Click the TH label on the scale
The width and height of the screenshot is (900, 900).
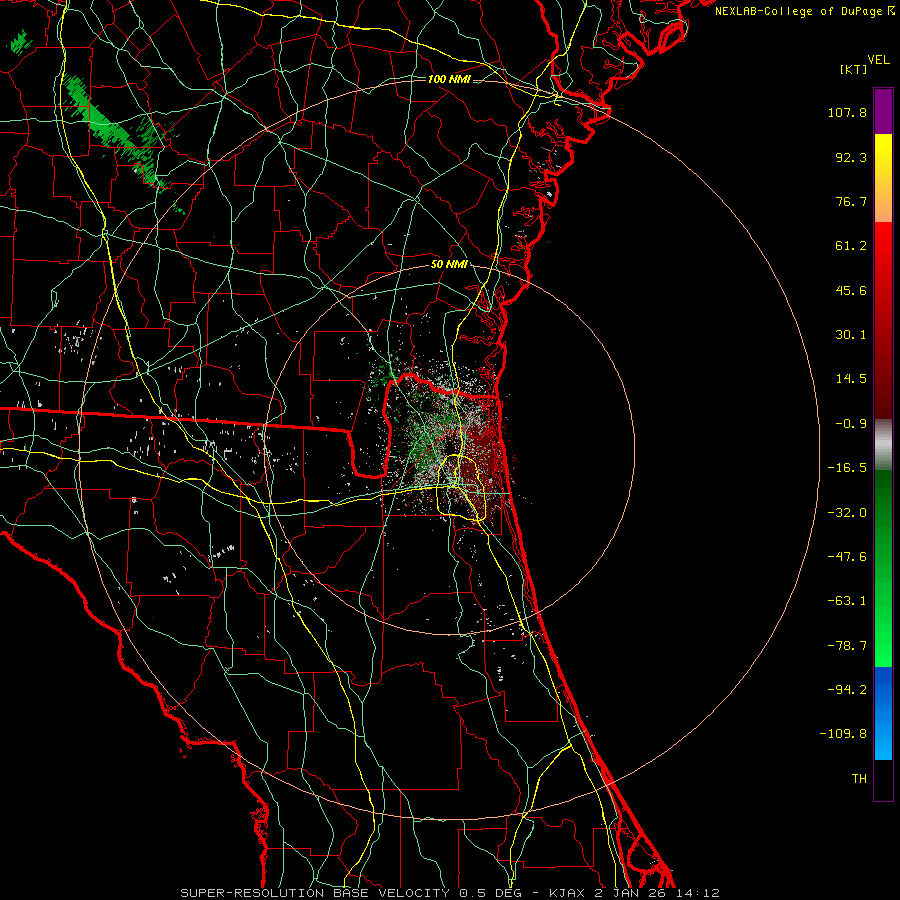(x=859, y=779)
